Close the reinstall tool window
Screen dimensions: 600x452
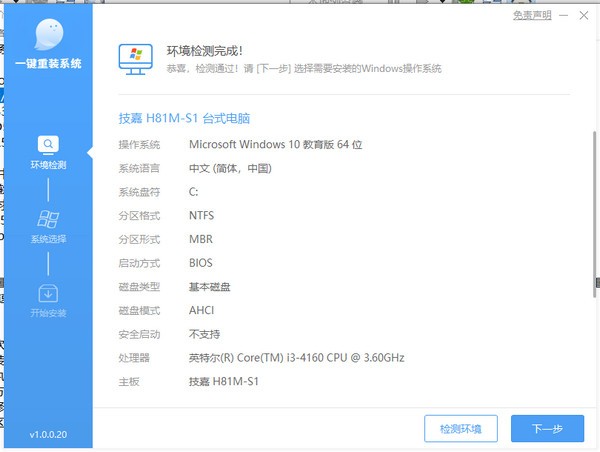584,15
